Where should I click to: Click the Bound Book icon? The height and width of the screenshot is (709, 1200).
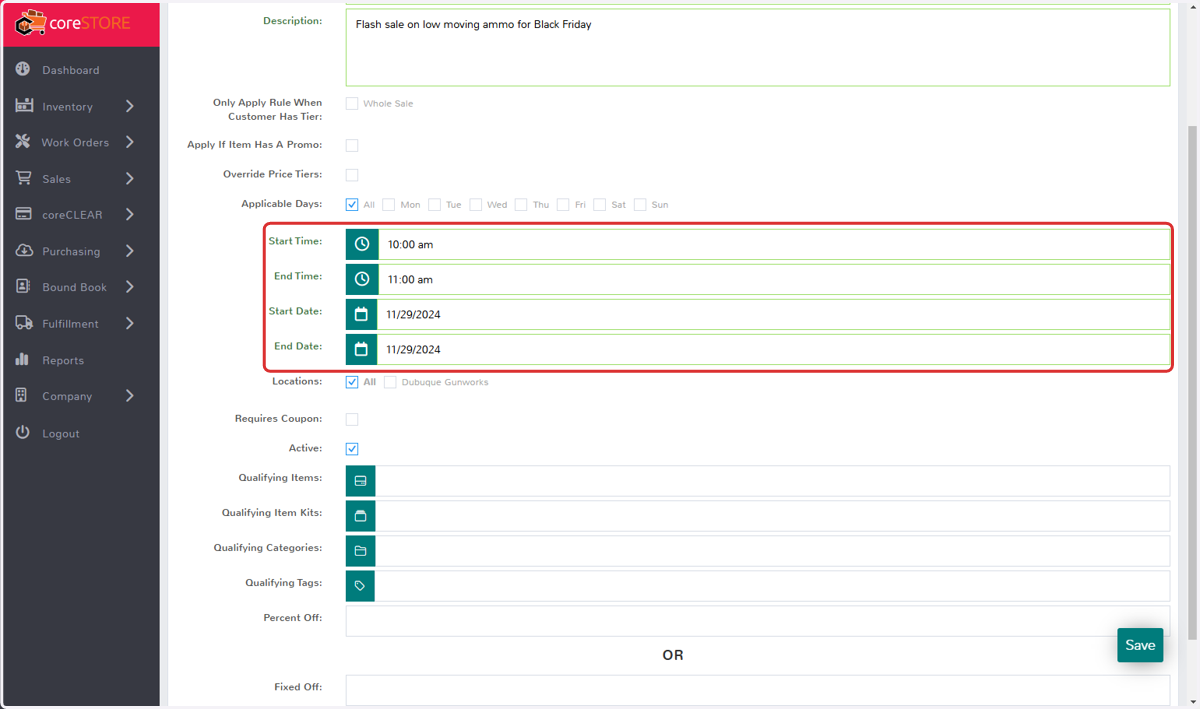click(23, 287)
